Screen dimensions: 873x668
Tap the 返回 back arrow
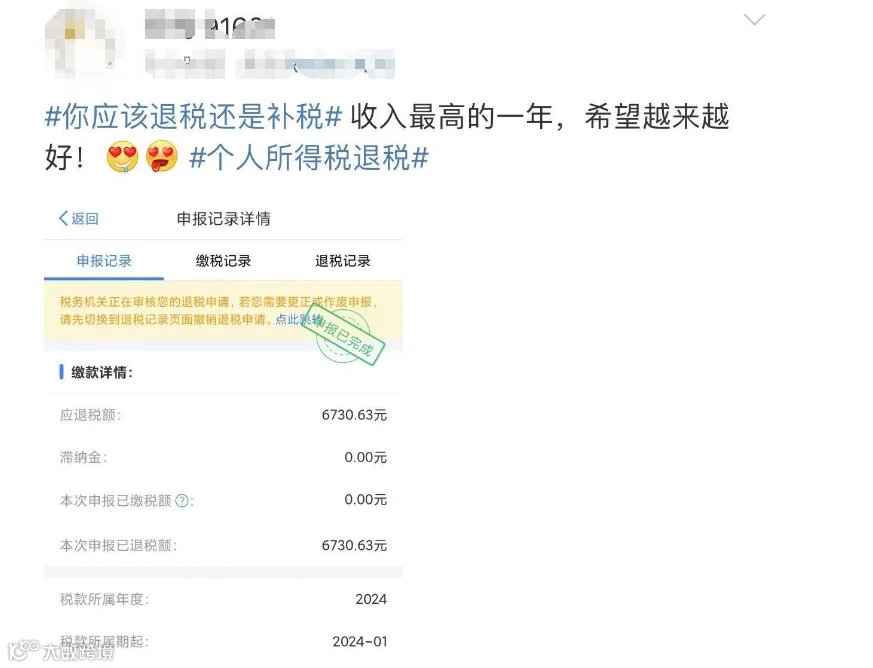click(79, 218)
